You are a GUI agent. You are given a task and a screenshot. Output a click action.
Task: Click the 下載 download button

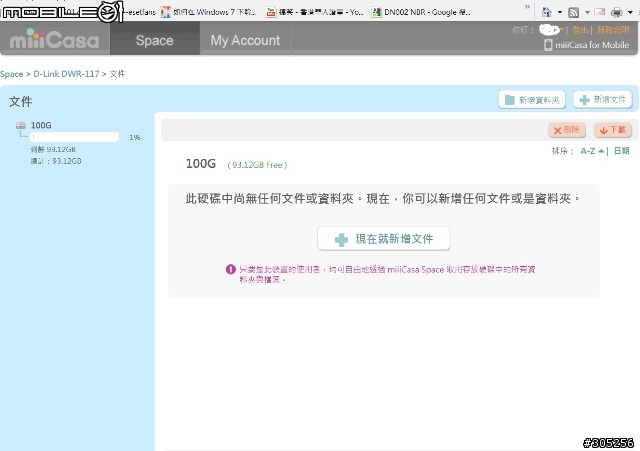click(x=613, y=130)
